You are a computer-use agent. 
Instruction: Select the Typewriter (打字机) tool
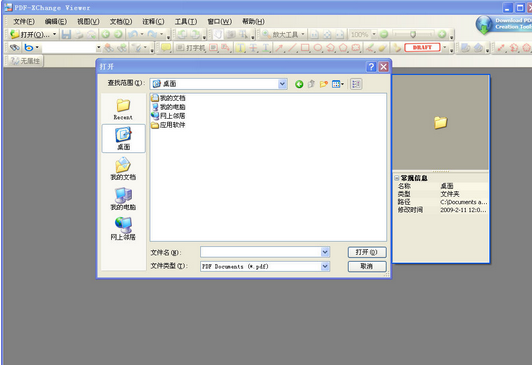tap(191, 48)
